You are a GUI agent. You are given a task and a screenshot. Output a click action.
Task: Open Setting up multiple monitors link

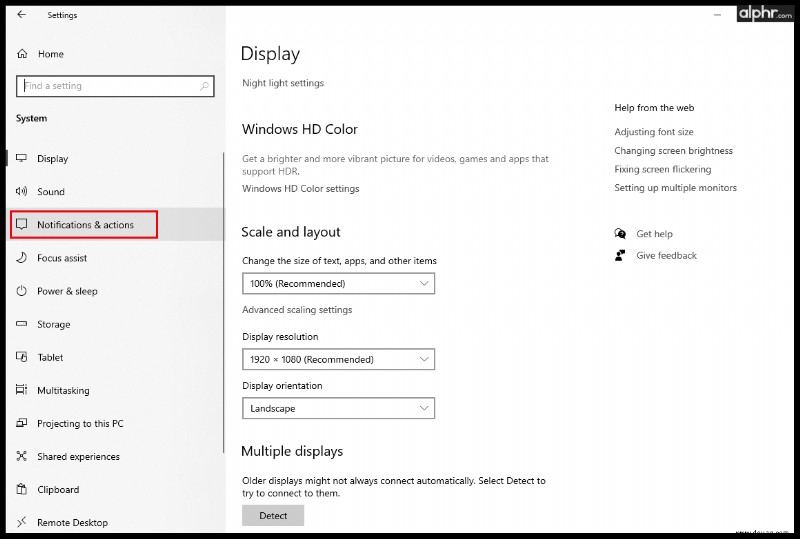(676, 188)
